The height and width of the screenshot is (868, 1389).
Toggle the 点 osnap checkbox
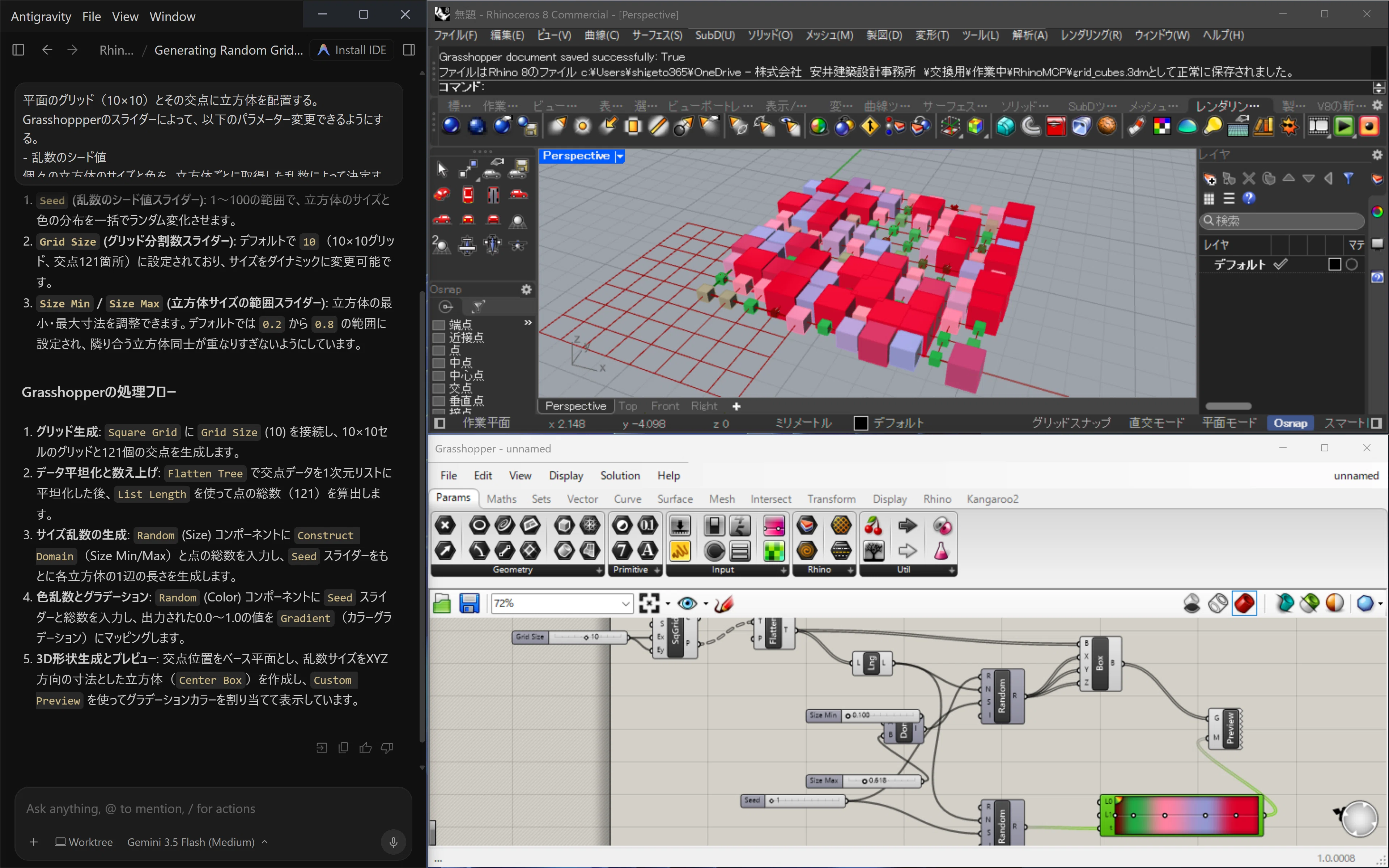click(x=438, y=350)
